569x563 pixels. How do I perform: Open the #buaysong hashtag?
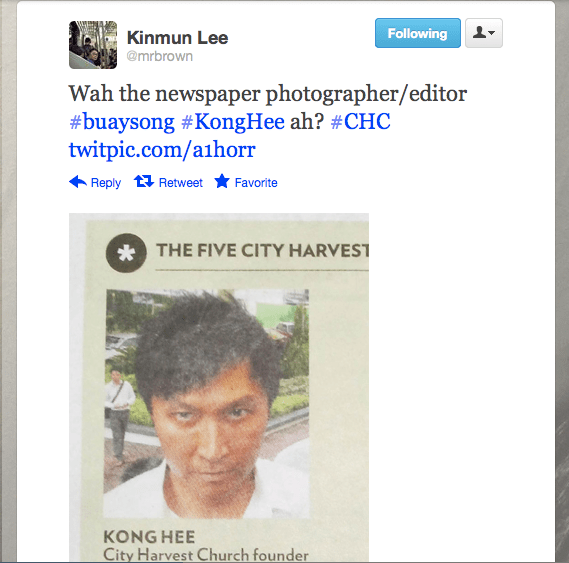click(x=122, y=121)
